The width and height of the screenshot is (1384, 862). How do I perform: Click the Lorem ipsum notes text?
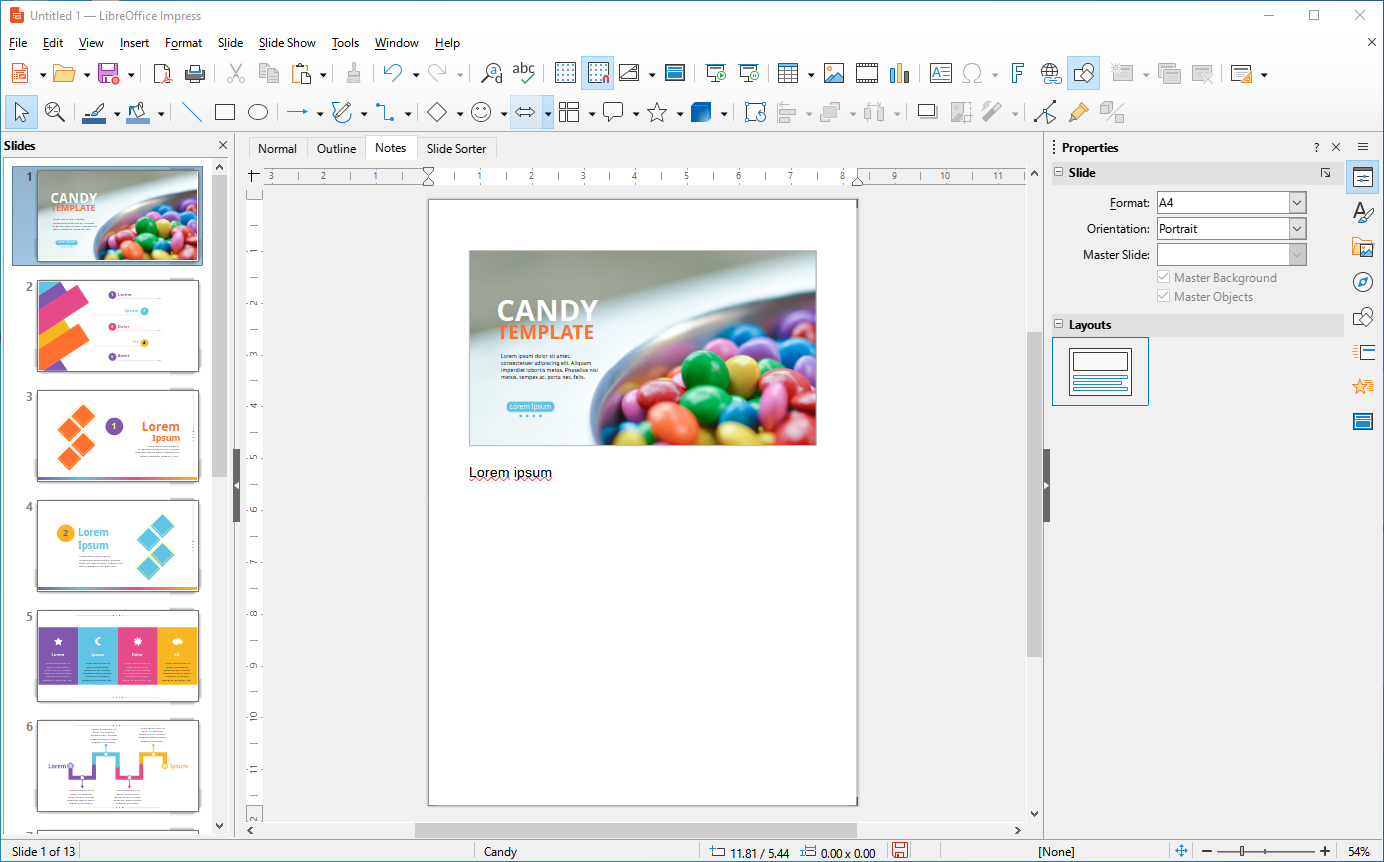pos(510,473)
